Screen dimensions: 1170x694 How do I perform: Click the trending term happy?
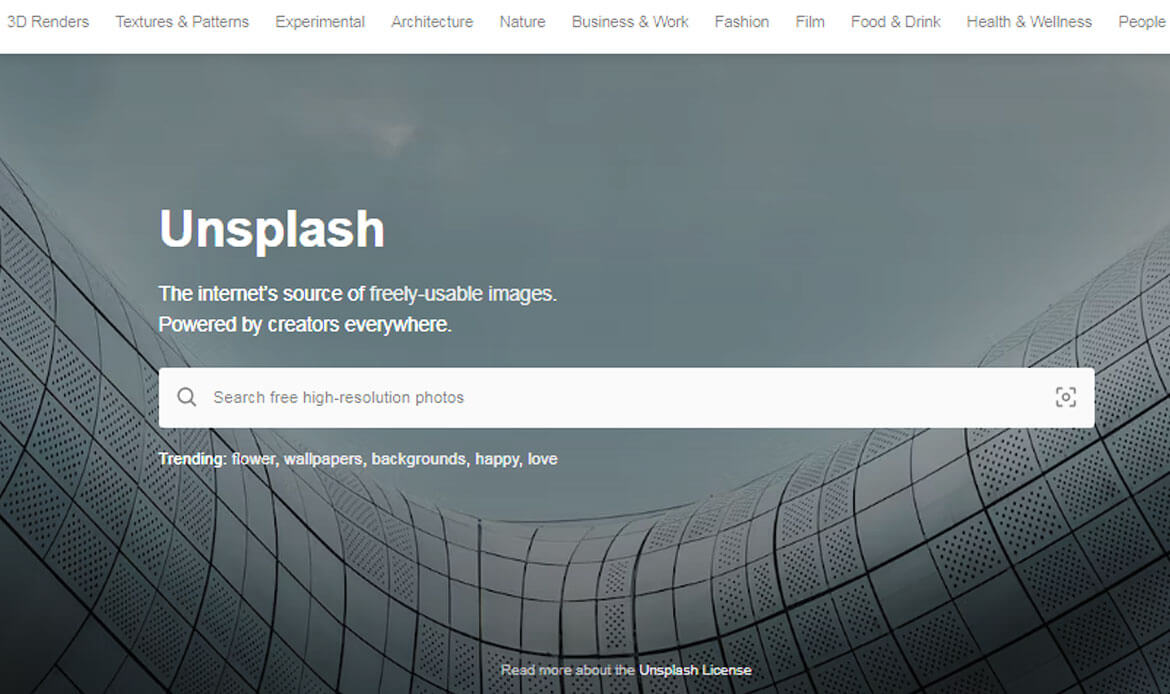pyautogui.click(x=498, y=459)
